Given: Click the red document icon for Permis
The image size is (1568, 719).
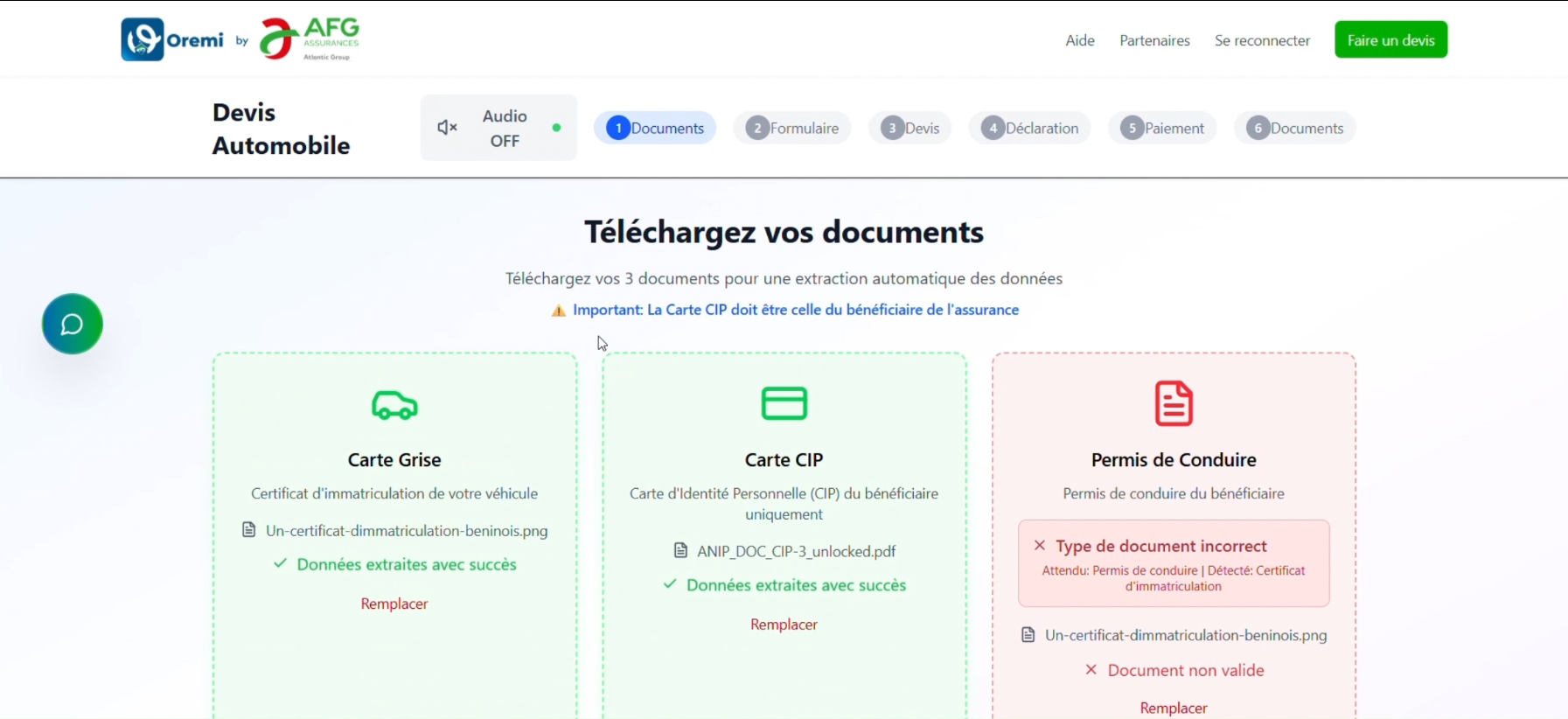Looking at the screenshot, I should click(x=1174, y=403).
